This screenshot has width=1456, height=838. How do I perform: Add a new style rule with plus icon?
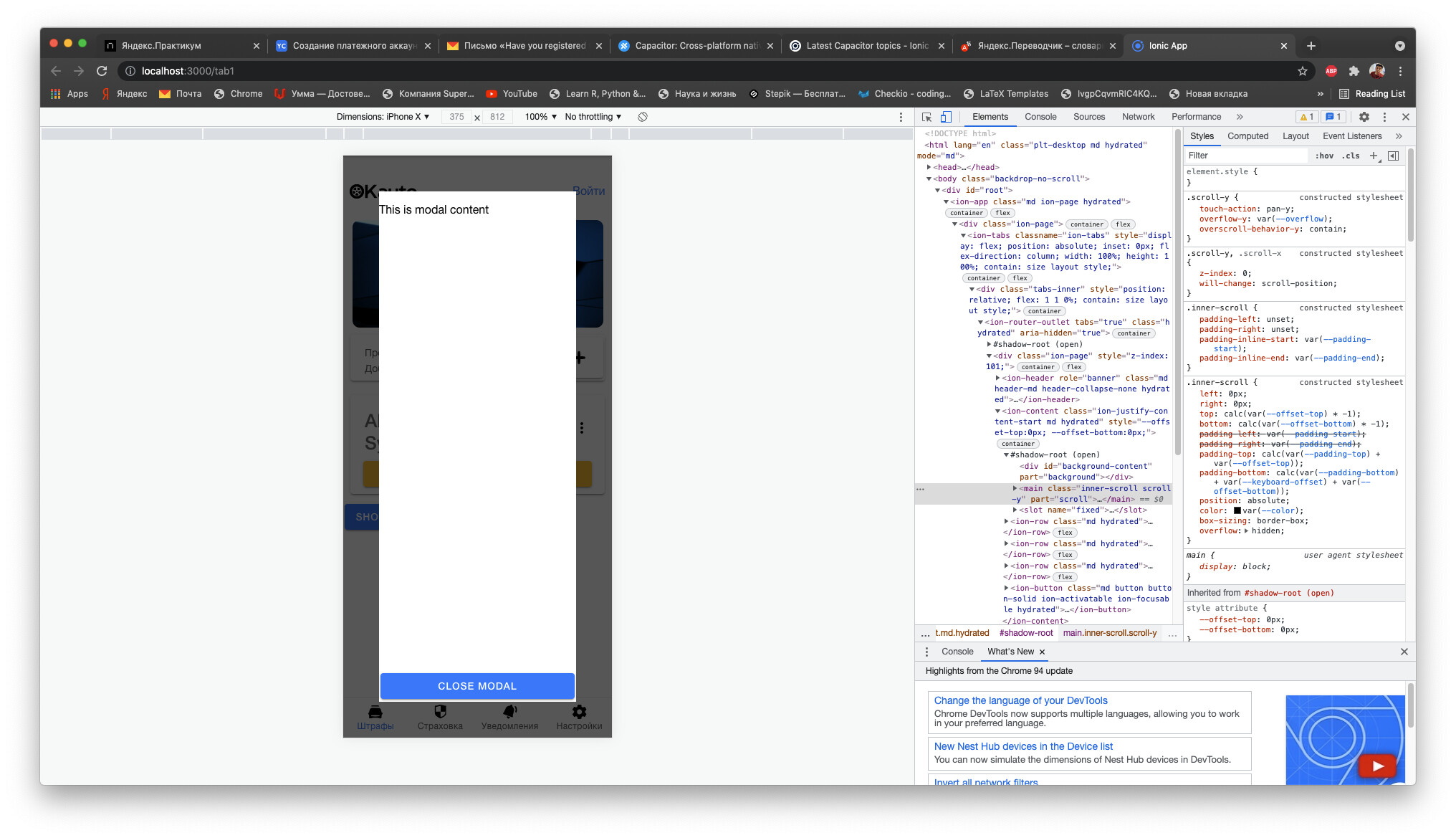(1374, 156)
